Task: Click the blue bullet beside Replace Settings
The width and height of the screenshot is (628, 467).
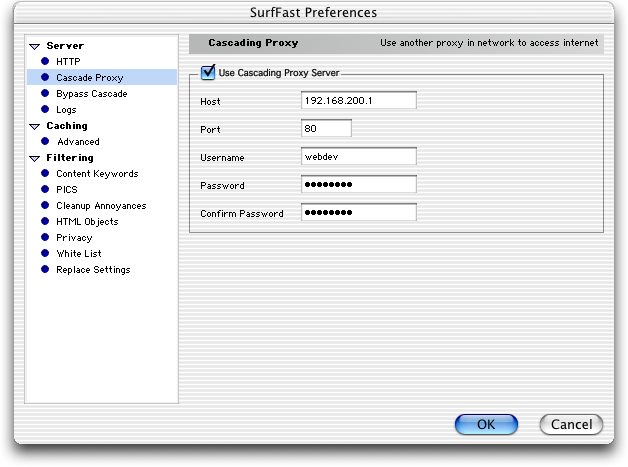Action: coord(45,269)
